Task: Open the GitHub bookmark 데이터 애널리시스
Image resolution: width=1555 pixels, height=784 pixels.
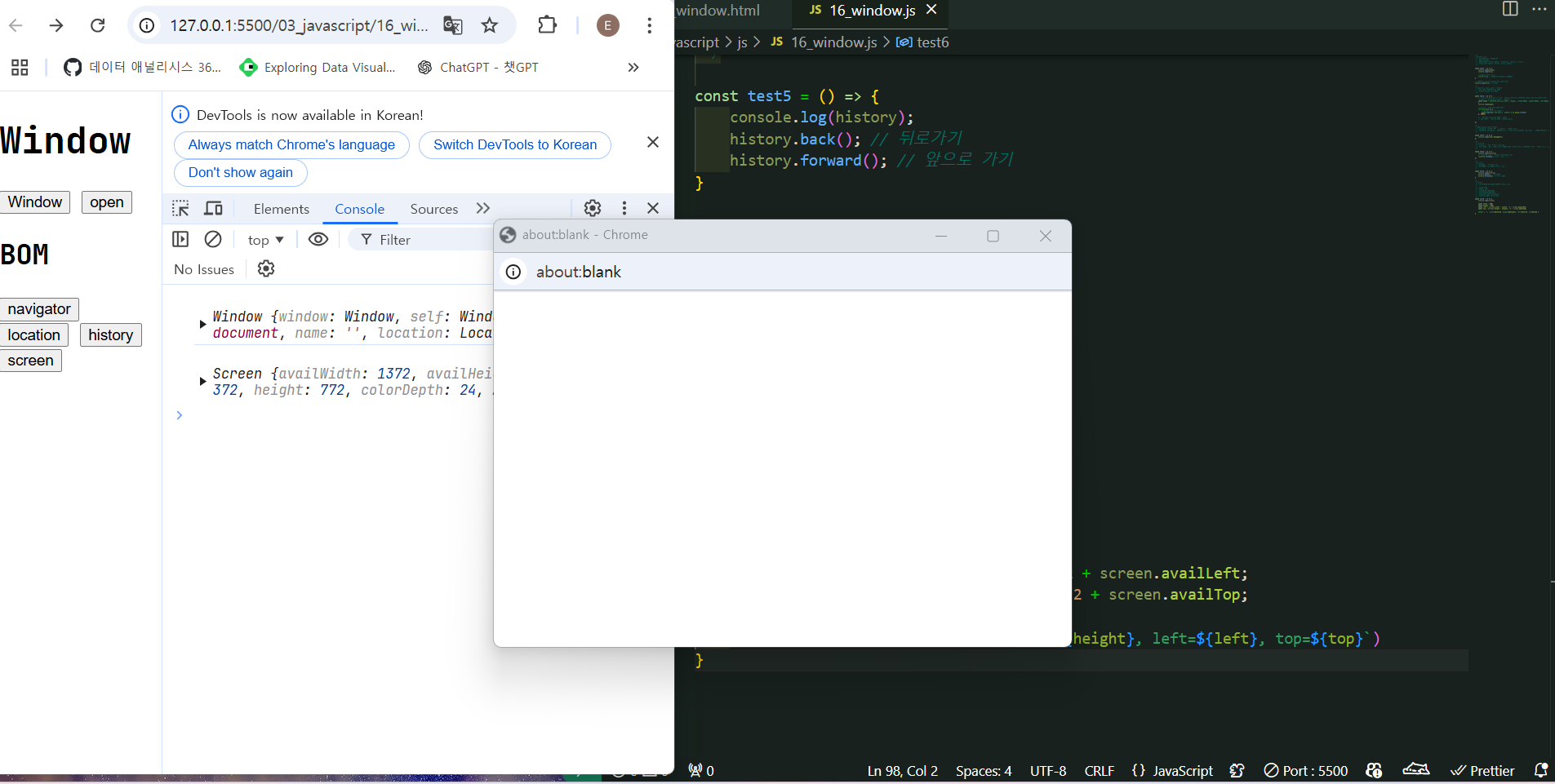Action: (142, 67)
